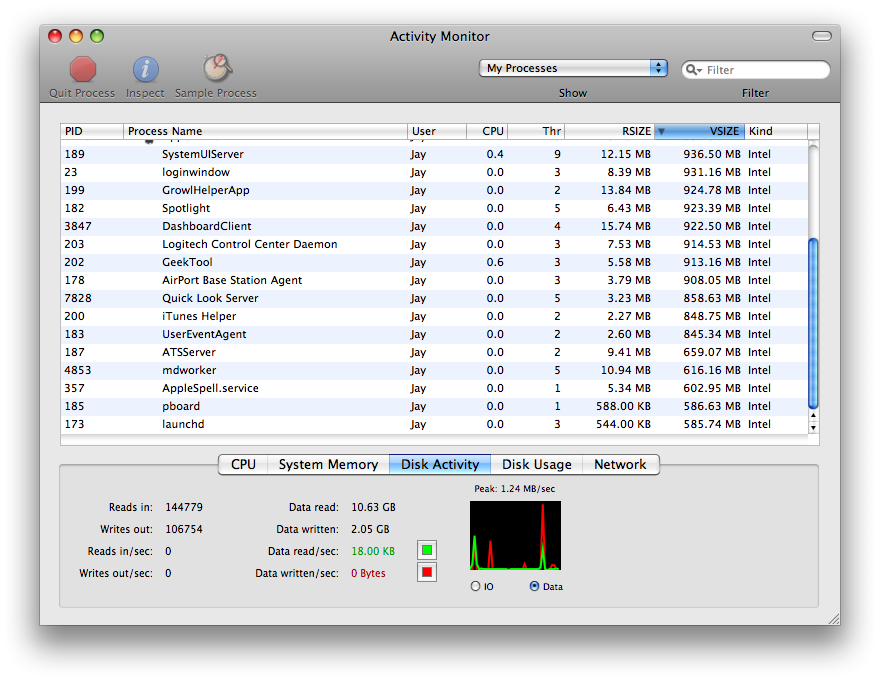Click the Data read value 10.63 GB

(x=373, y=507)
